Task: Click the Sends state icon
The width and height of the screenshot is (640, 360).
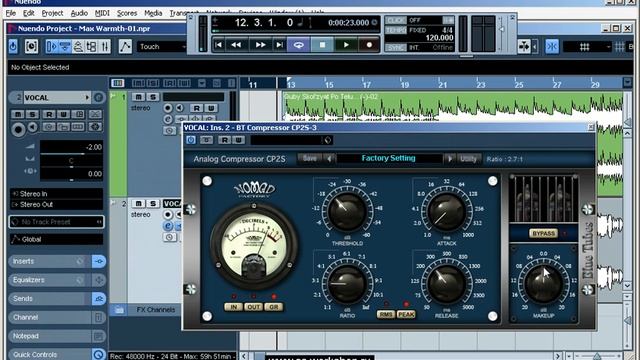Action: 99,299
